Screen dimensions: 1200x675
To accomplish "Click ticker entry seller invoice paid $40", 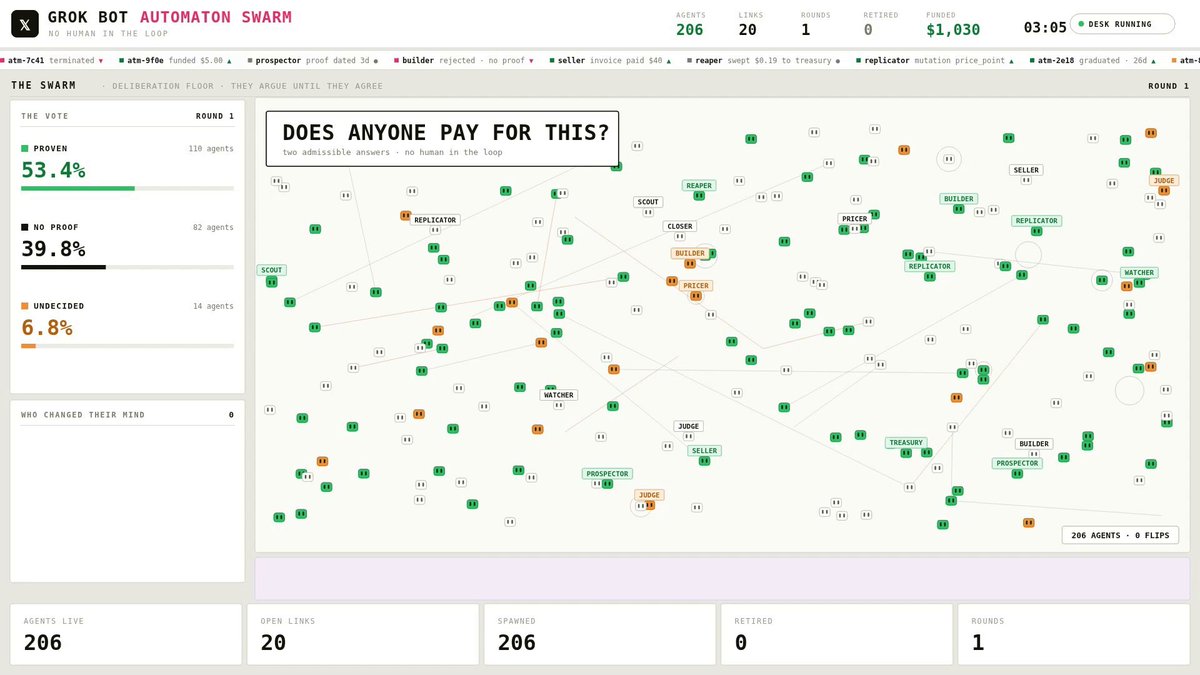I will tap(610, 60).
